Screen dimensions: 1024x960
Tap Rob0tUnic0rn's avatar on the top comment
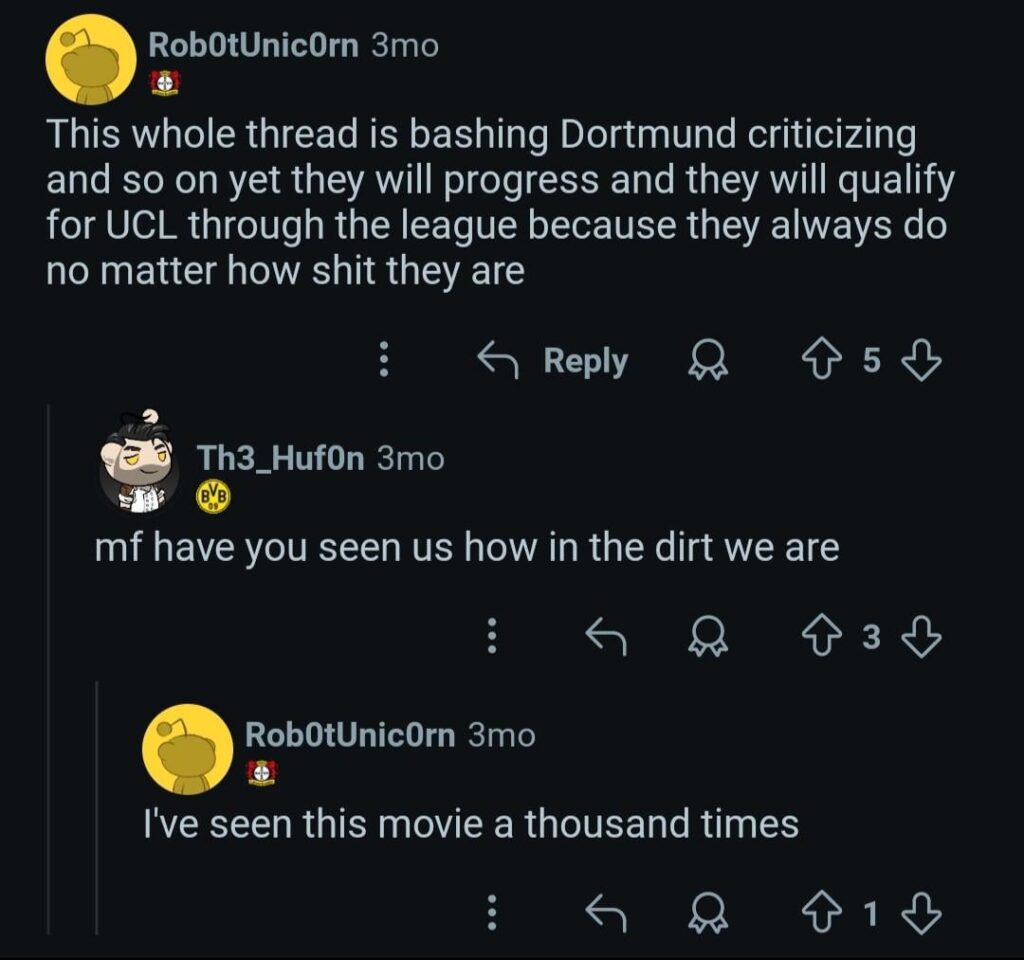(x=90, y=56)
